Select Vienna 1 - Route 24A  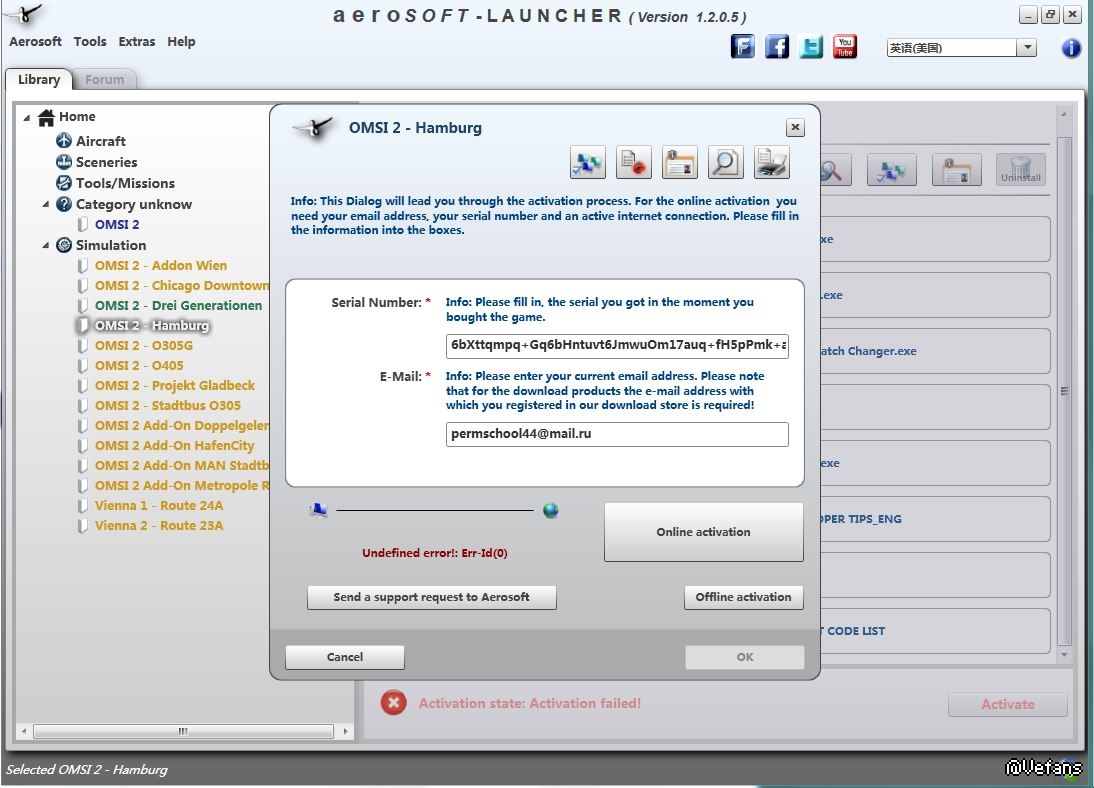pyautogui.click(x=159, y=505)
